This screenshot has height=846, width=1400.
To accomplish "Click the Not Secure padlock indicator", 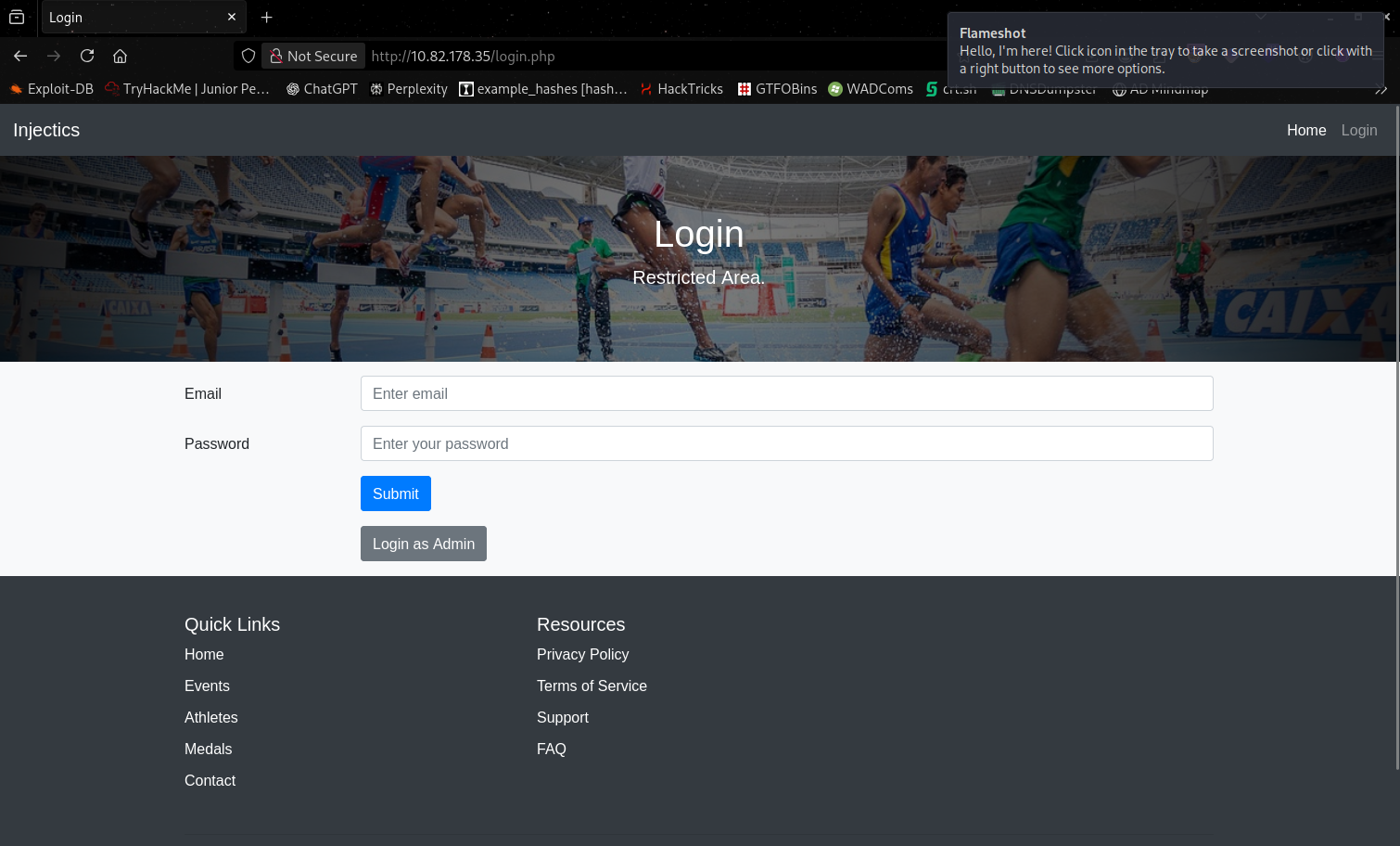I will pos(313,56).
